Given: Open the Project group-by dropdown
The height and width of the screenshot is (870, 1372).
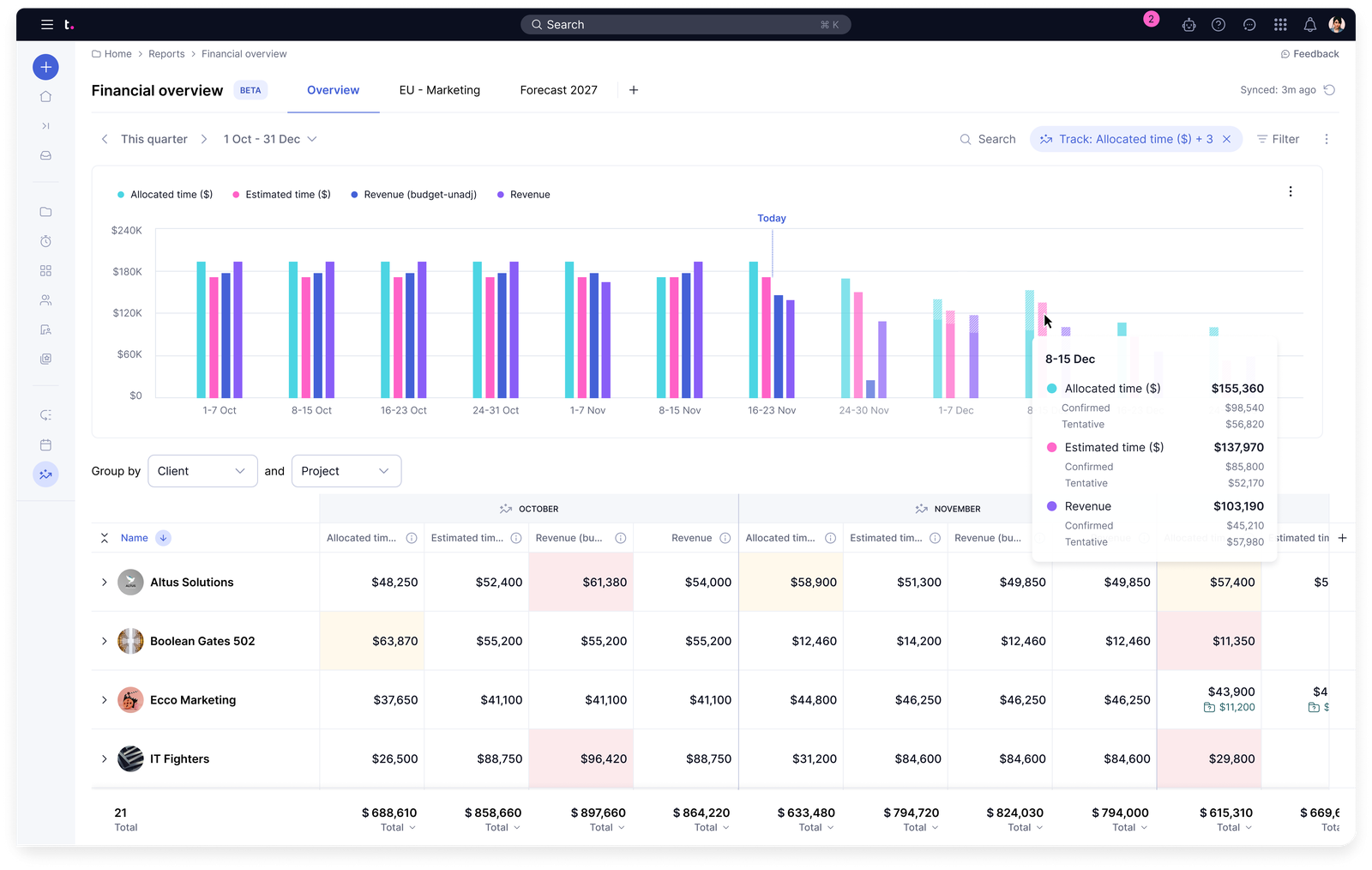Looking at the screenshot, I should pos(346,471).
